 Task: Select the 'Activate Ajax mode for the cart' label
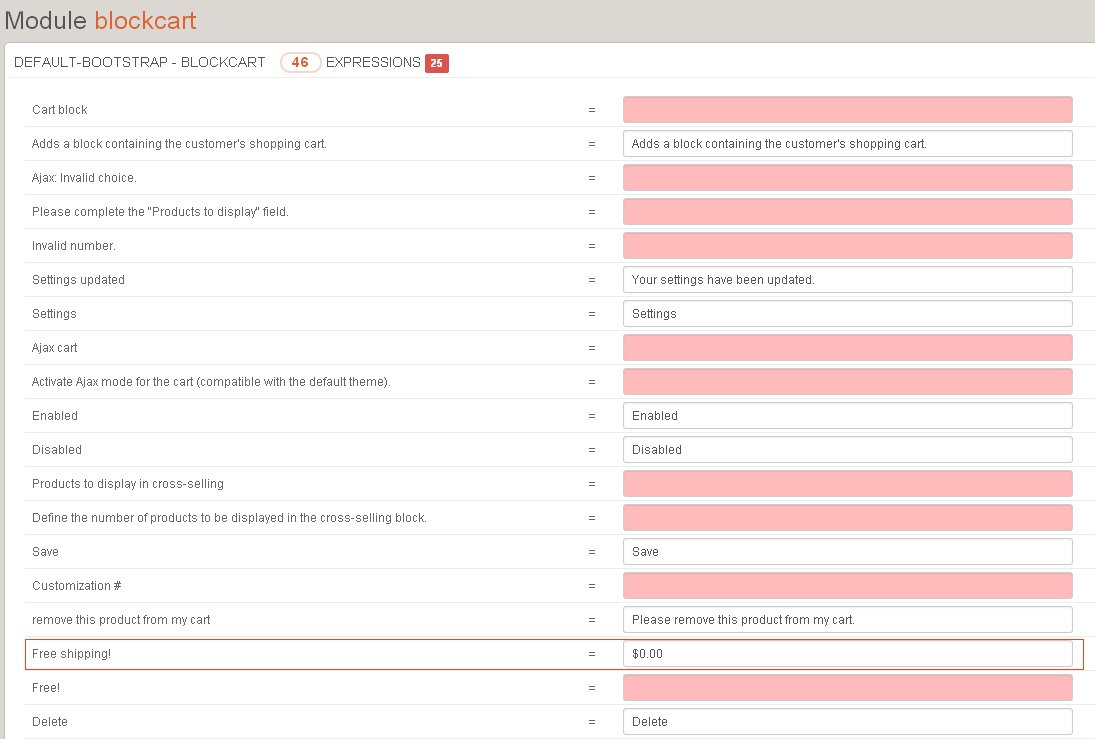pos(211,381)
